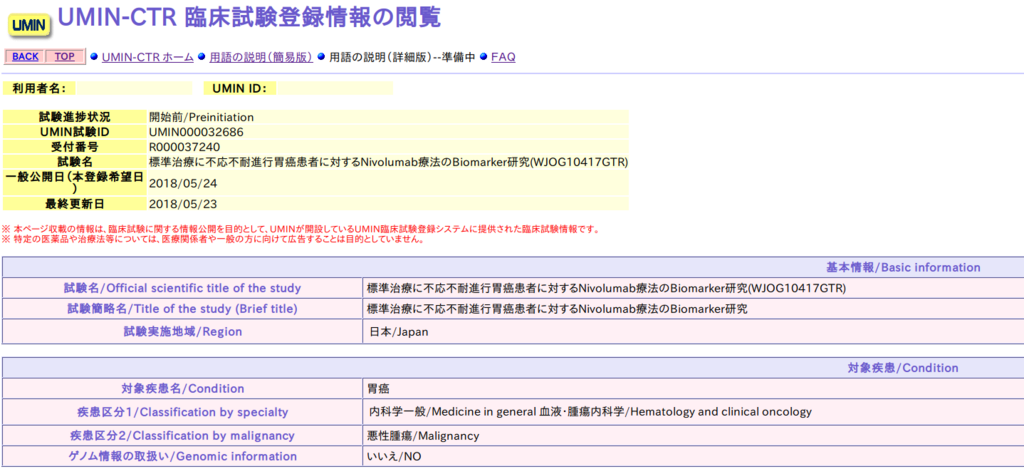Screen dimensions: 1024x474
Task: Click the BACK button
Action: click(x=25, y=57)
